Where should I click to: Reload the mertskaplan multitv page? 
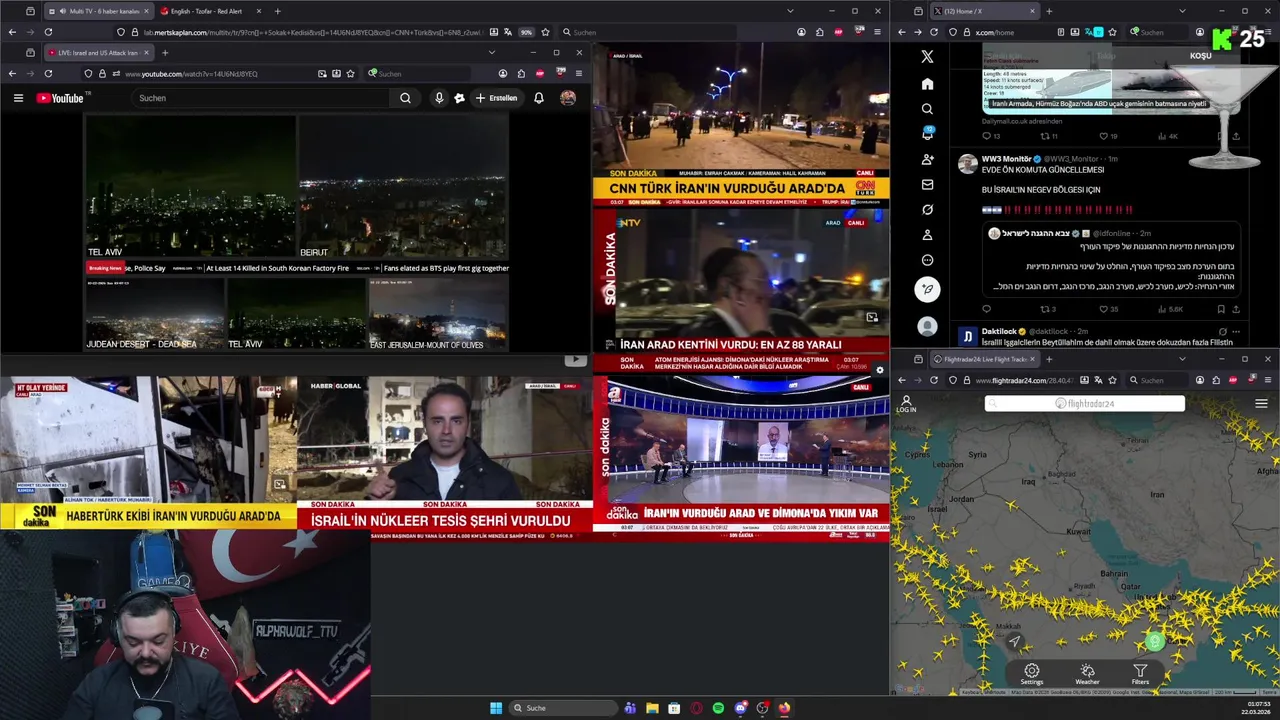tap(48, 32)
